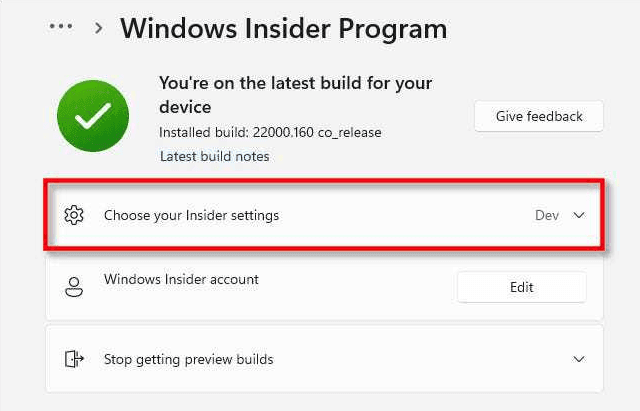640x411 pixels.
Task: Click the Windows Insider account label
Action: tap(181, 279)
